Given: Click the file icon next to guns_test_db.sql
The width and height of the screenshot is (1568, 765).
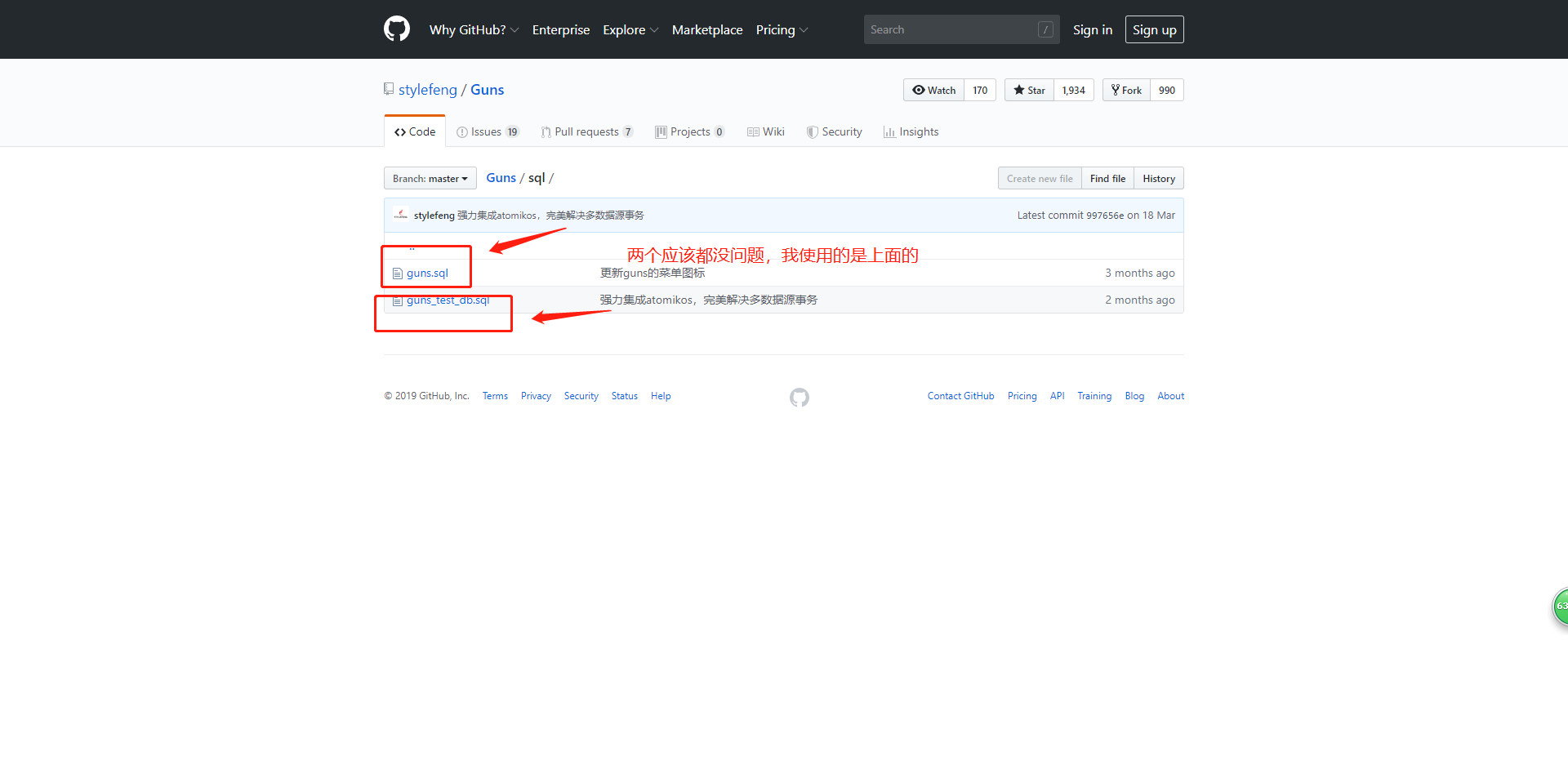Looking at the screenshot, I should click(x=398, y=300).
